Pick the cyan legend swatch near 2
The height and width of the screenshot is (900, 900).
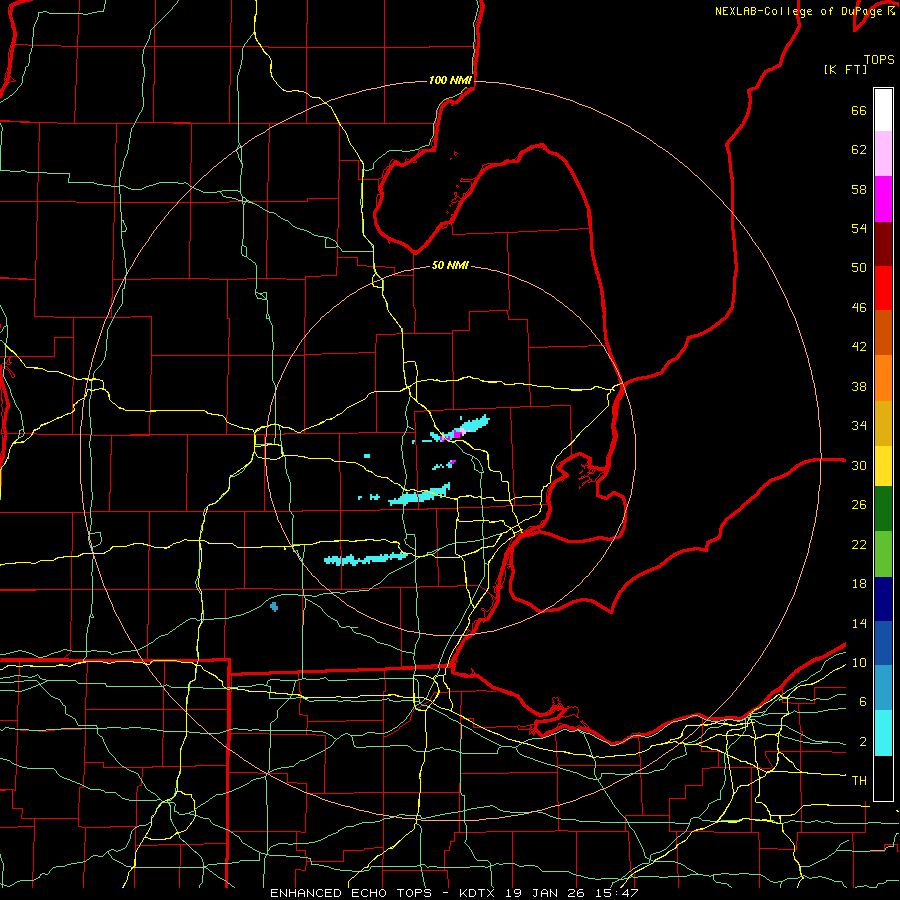[x=883, y=733]
